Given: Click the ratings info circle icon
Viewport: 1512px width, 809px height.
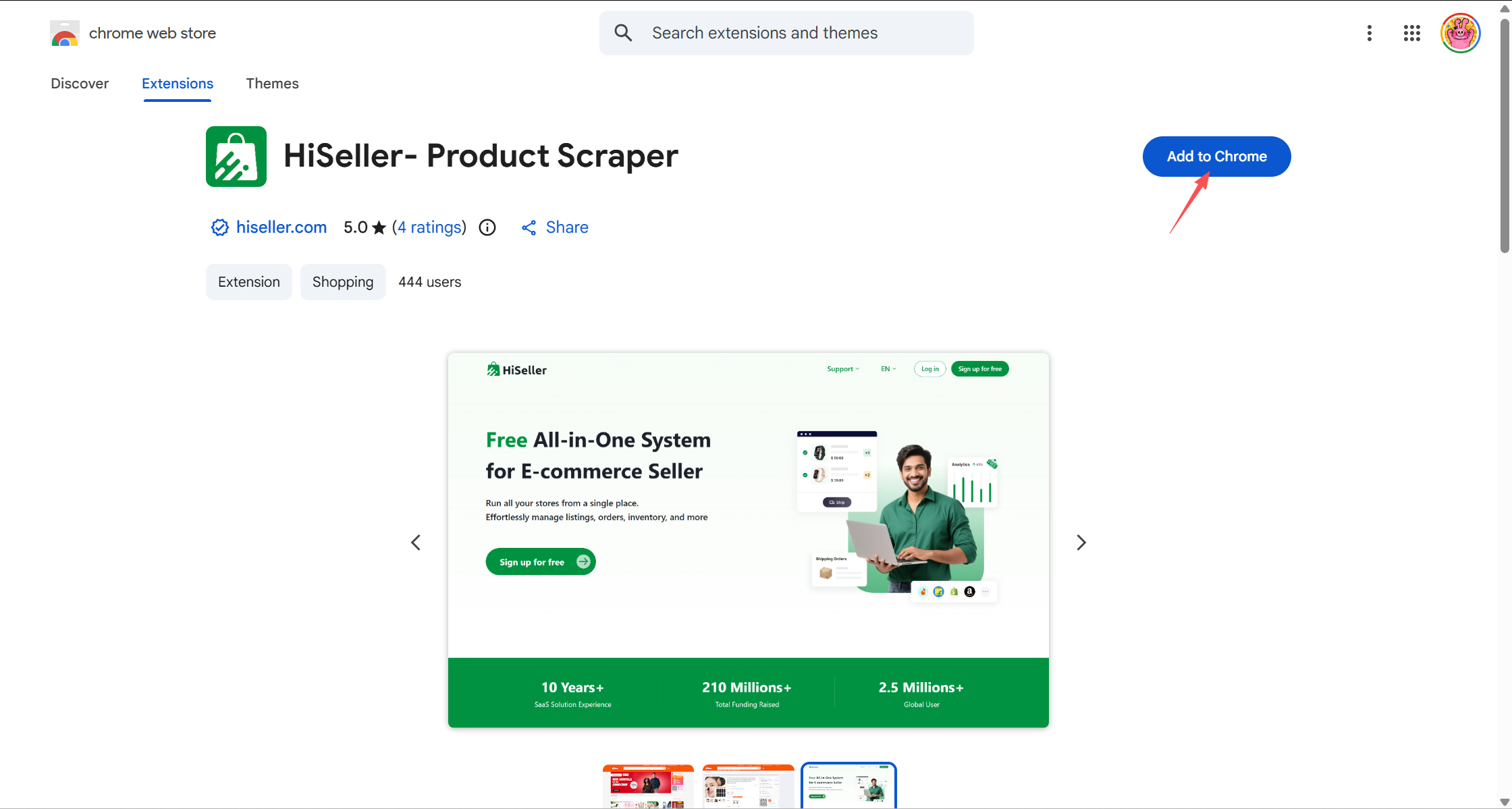Looking at the screenshot, I should click(x=487, y=227).
